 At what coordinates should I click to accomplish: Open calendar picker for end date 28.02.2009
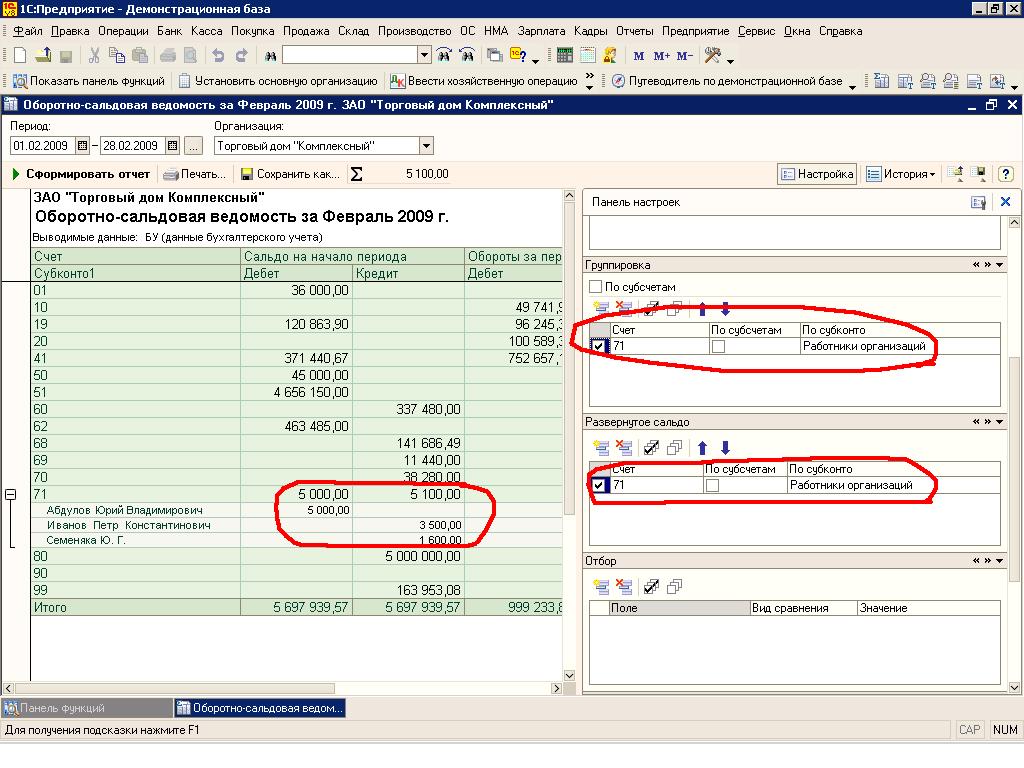pyautogui.click(x=172, y=146)
